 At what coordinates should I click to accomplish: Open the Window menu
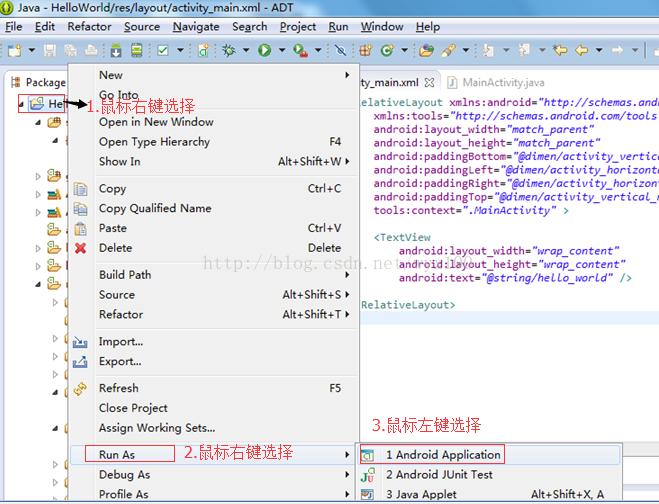[382, 27]
